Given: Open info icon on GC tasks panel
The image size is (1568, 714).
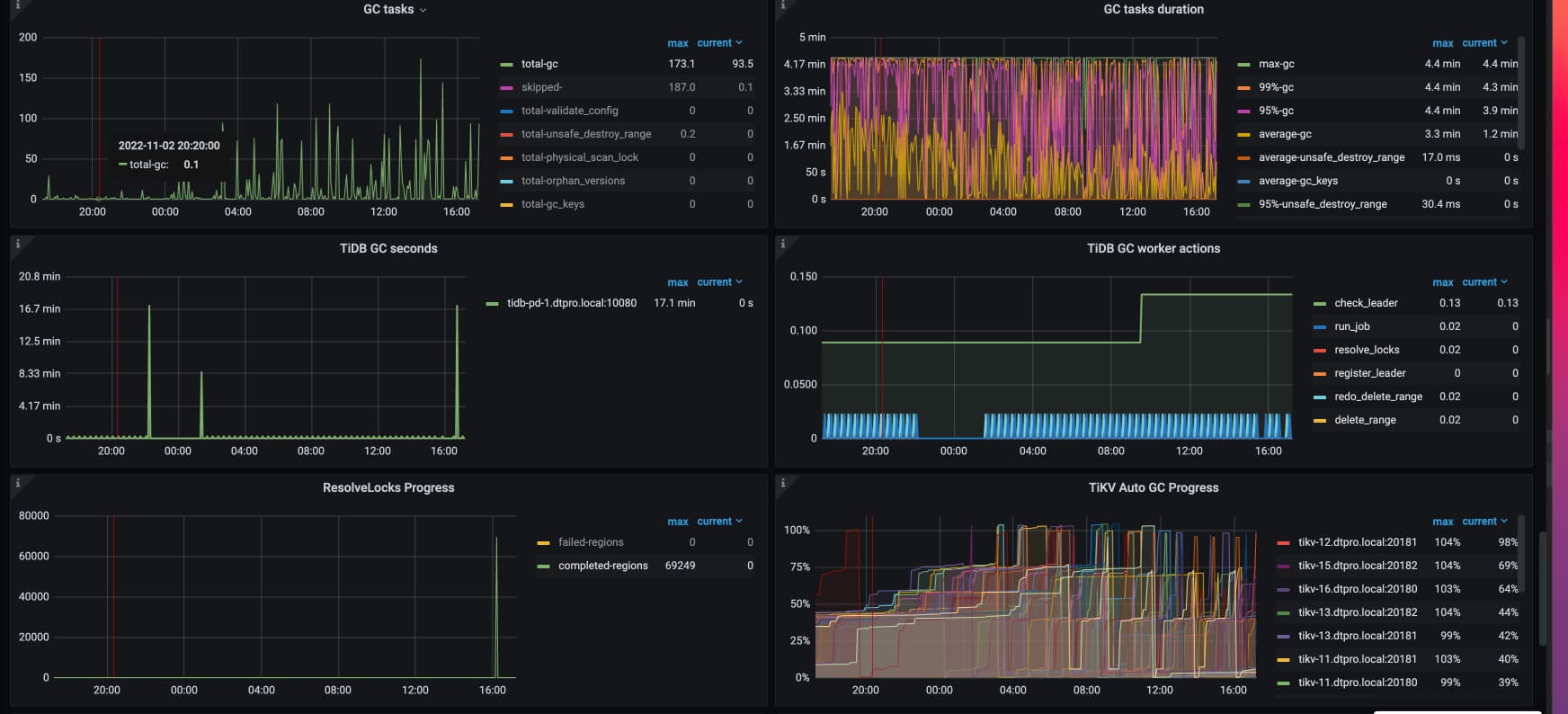Looking at the screenshot, I should click(x=18, y=5).
